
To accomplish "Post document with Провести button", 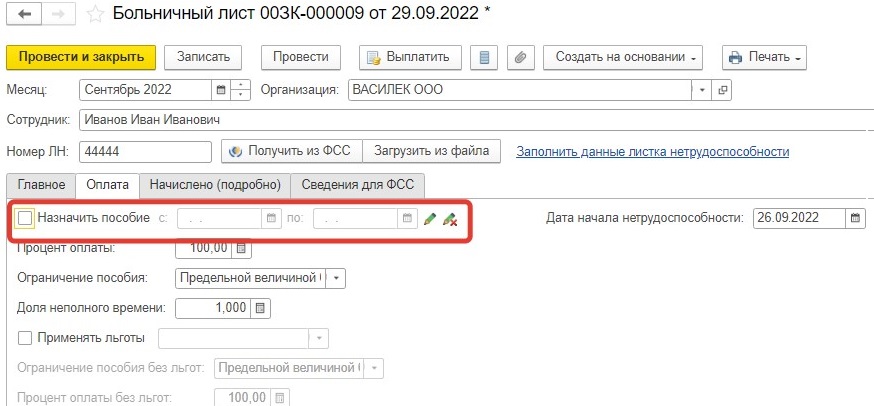I will [x=301, y=57].
